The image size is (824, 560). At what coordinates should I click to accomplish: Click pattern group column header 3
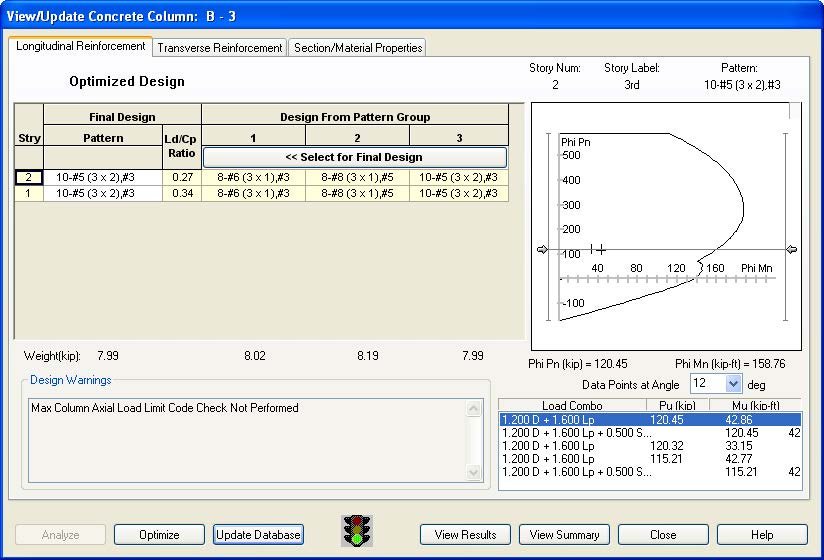click(x=459, y=138)
